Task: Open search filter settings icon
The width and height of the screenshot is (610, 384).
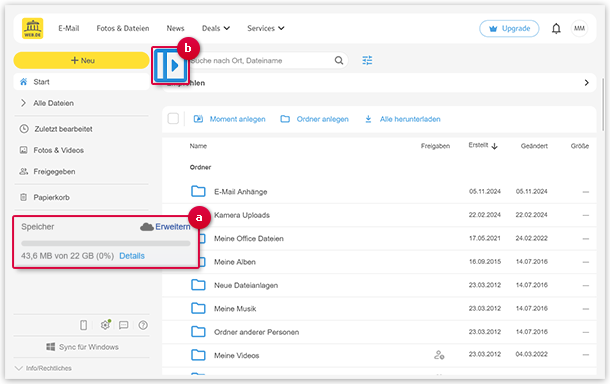Action: tap(367, 60)
